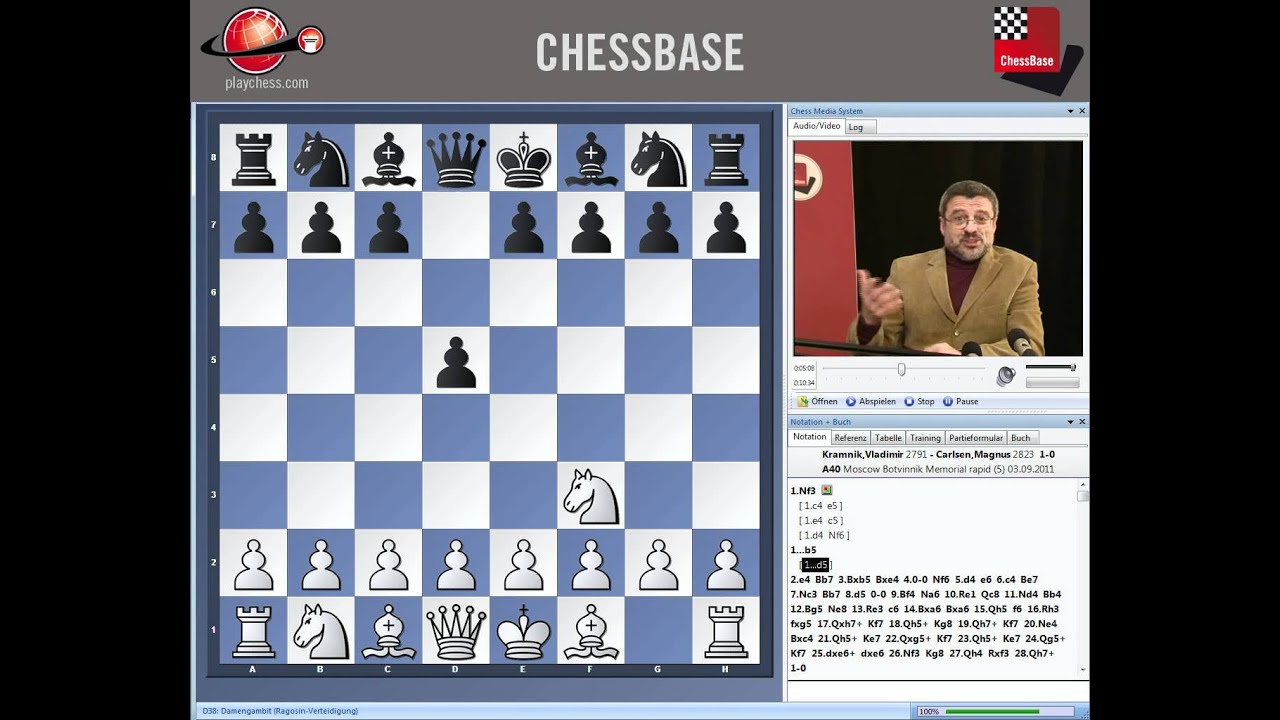Open a media file with Öffnen
The width and height of the screenshot is (1280, 720).
click(x=817, y=401)
